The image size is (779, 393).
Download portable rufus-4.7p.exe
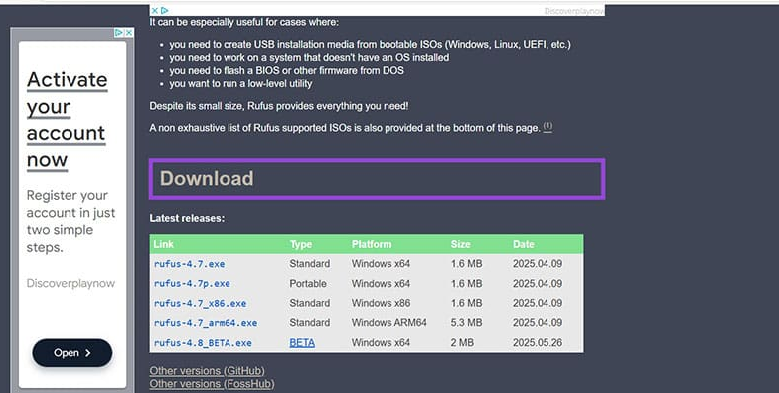coord(191,284)
